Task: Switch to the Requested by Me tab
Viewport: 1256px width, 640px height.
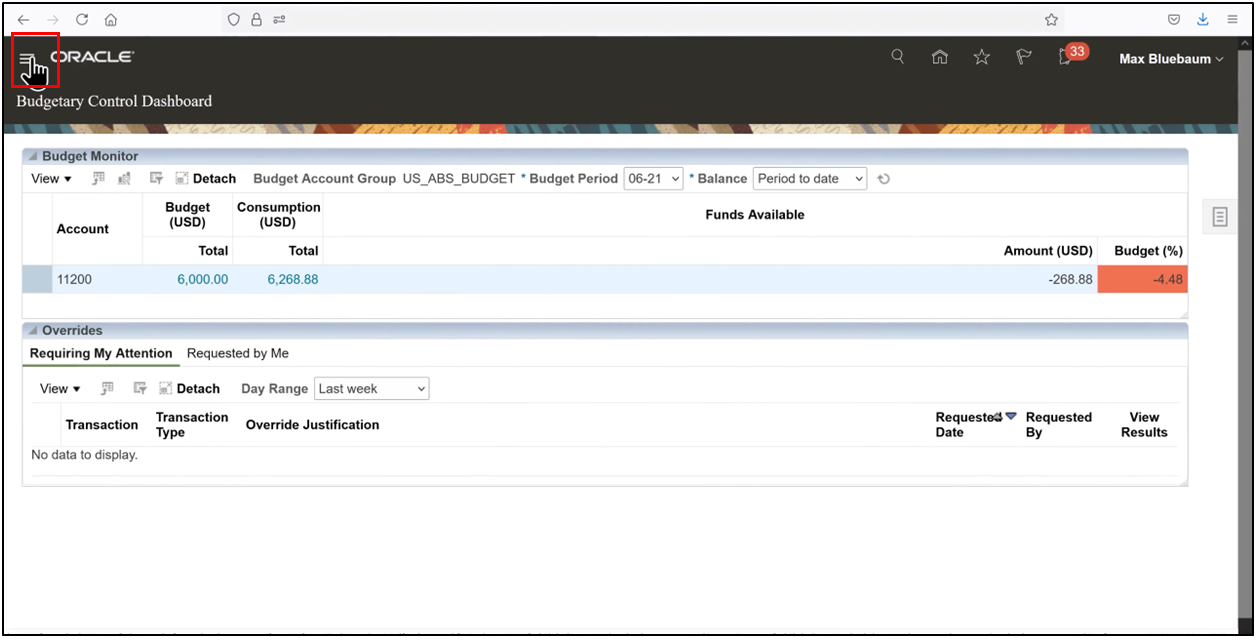Action: (237, 353)
